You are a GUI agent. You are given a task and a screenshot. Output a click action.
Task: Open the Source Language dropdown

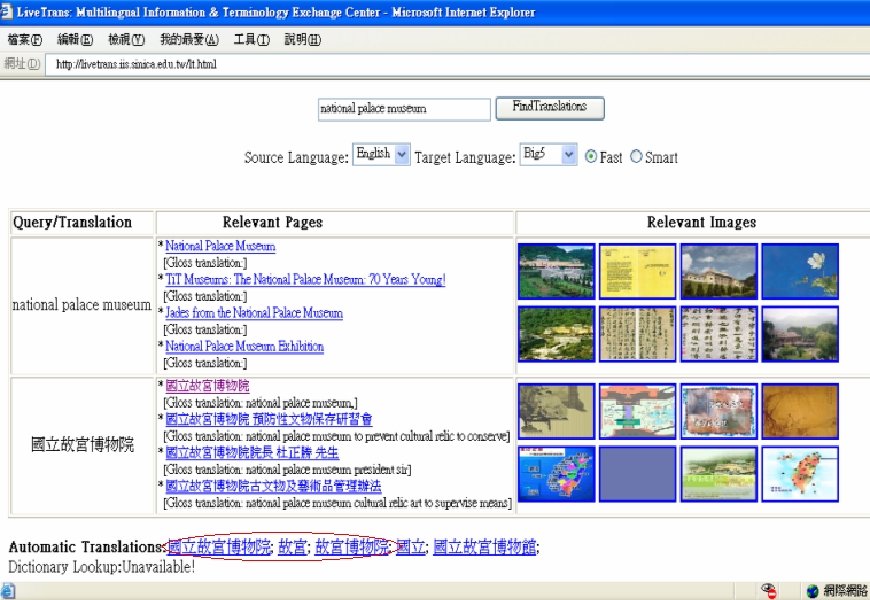tap(381, 154)
